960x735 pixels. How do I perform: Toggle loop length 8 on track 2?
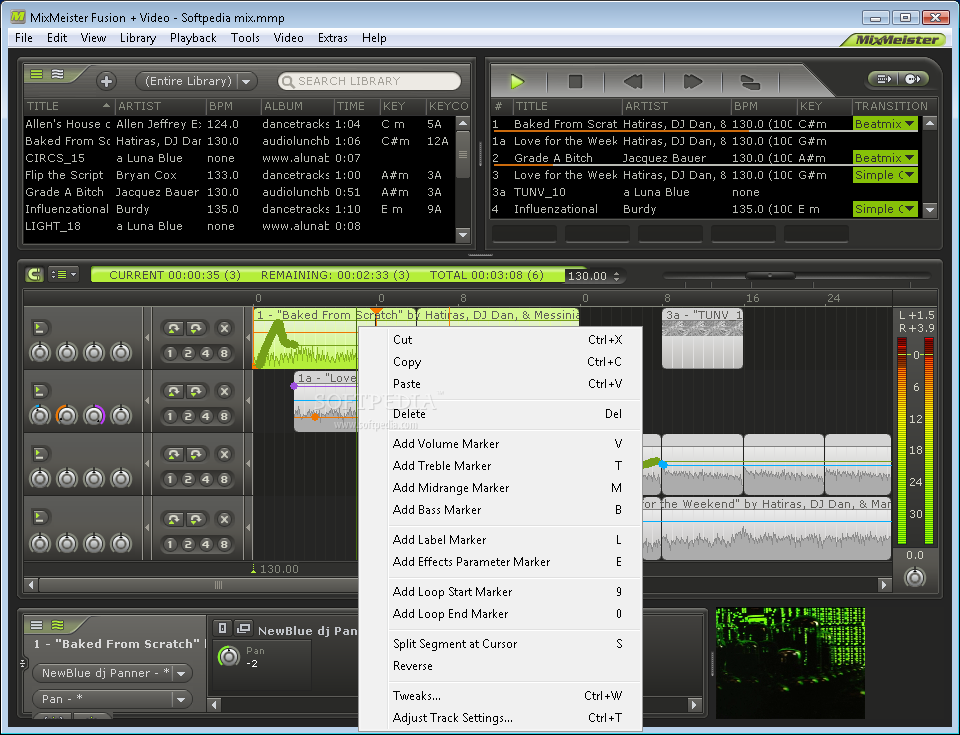click(x=224, y=416)
